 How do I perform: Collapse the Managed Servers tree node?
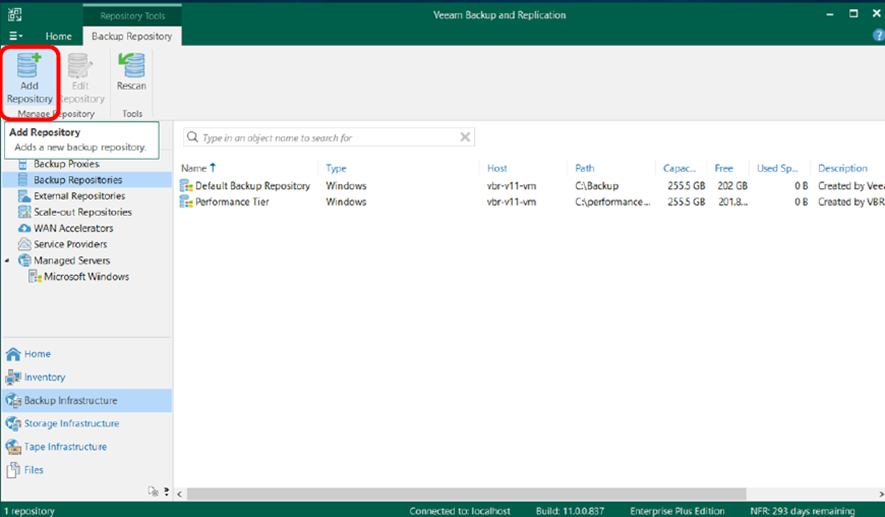[x=7, y=261]
